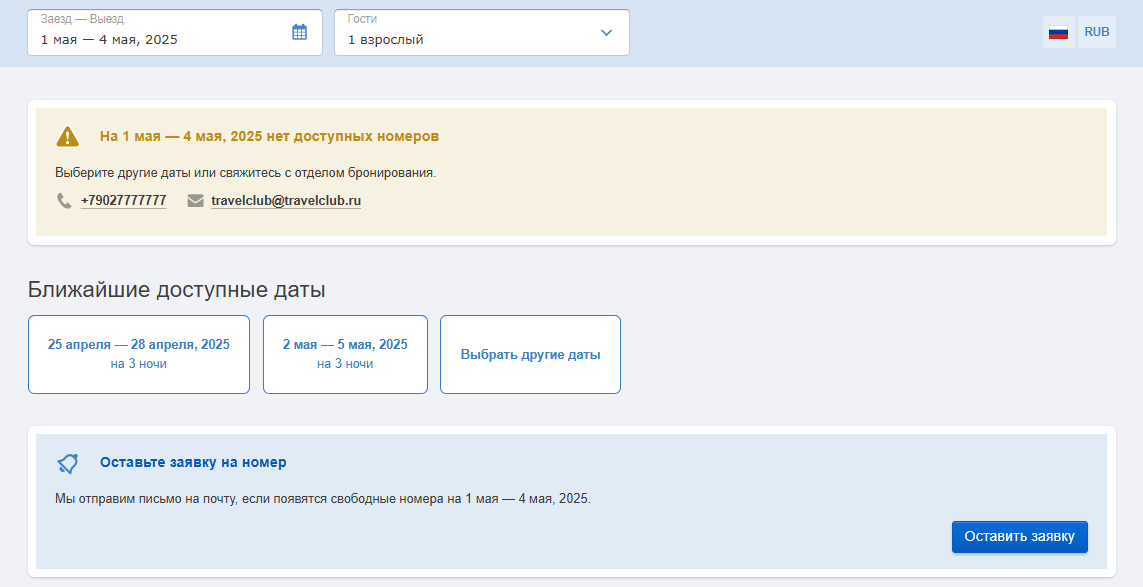Click the envelope email icon
Screen dimensions: 1143x587
(195, 201)
